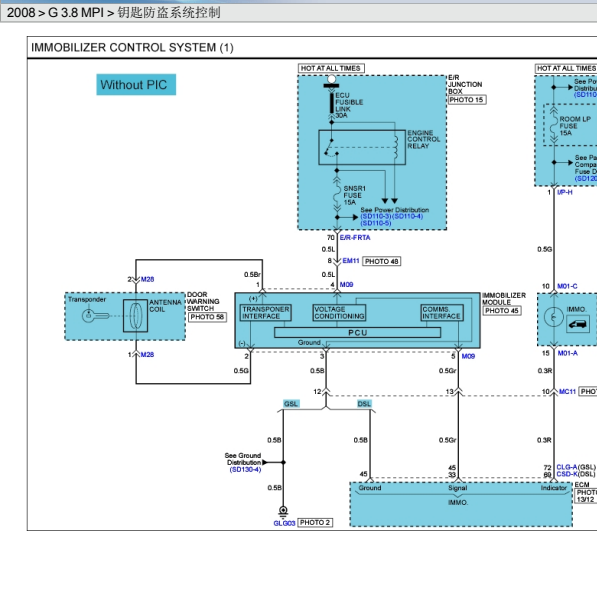Click the engine control relay symbol

pyautogui.click(x=362, y=147)
